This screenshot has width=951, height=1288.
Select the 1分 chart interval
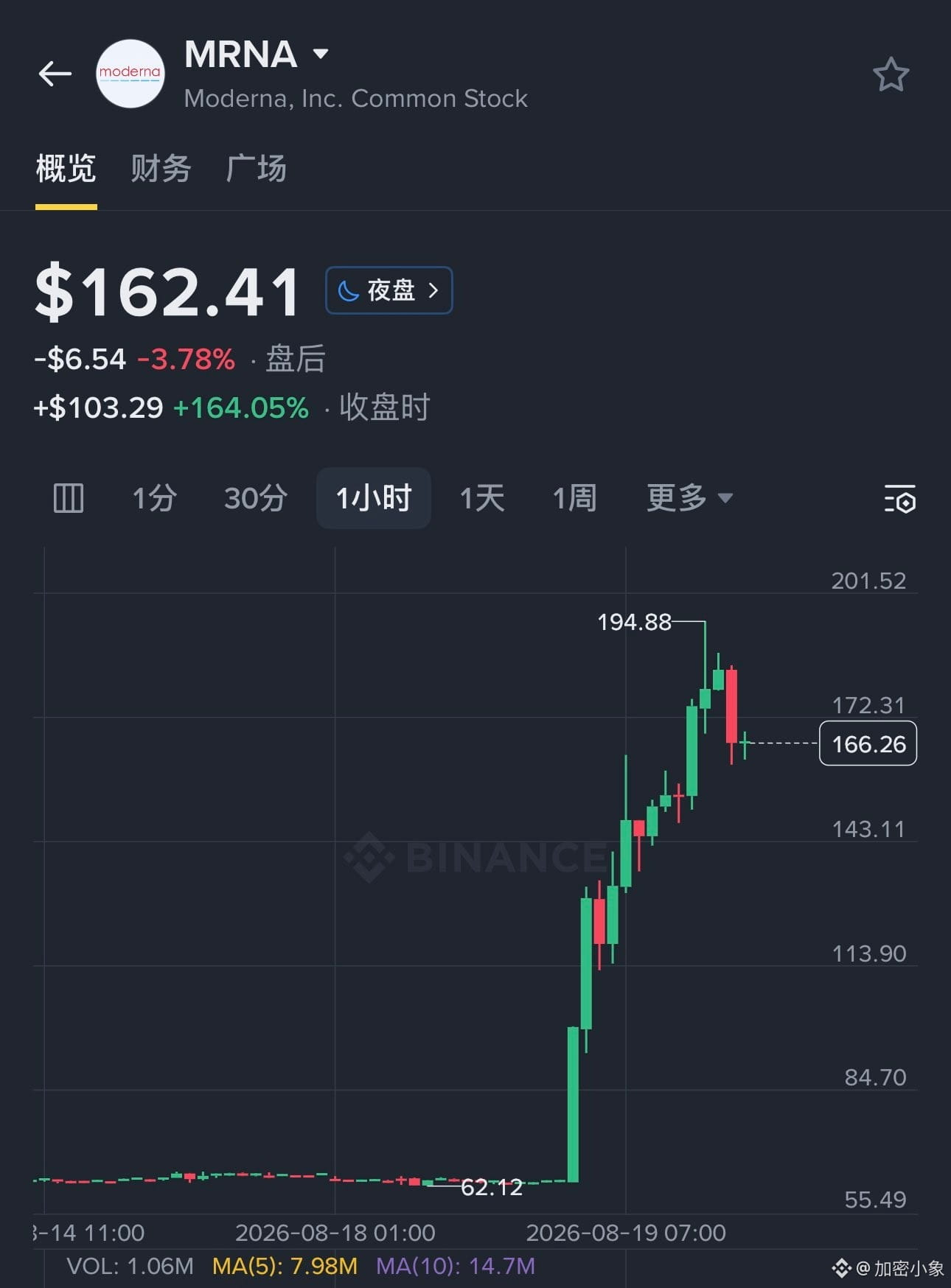(x=154, y=498)
